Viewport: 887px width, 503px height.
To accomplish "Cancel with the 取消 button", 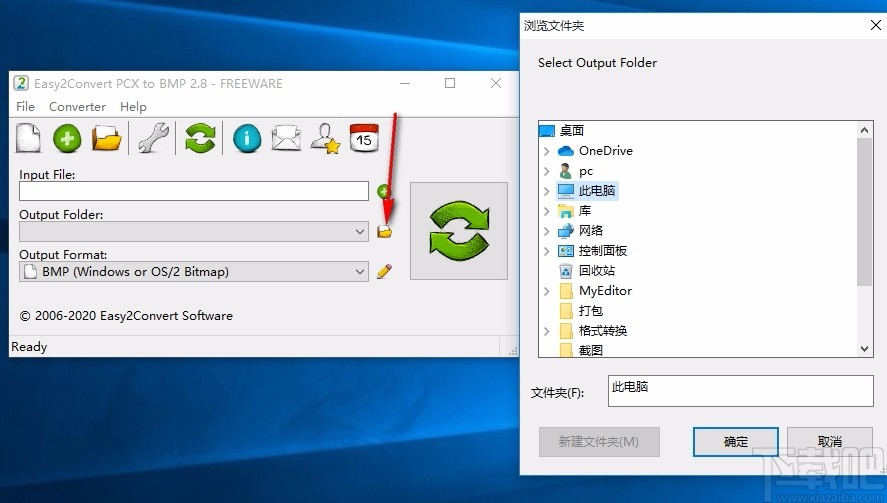I will tap(830, 442).
